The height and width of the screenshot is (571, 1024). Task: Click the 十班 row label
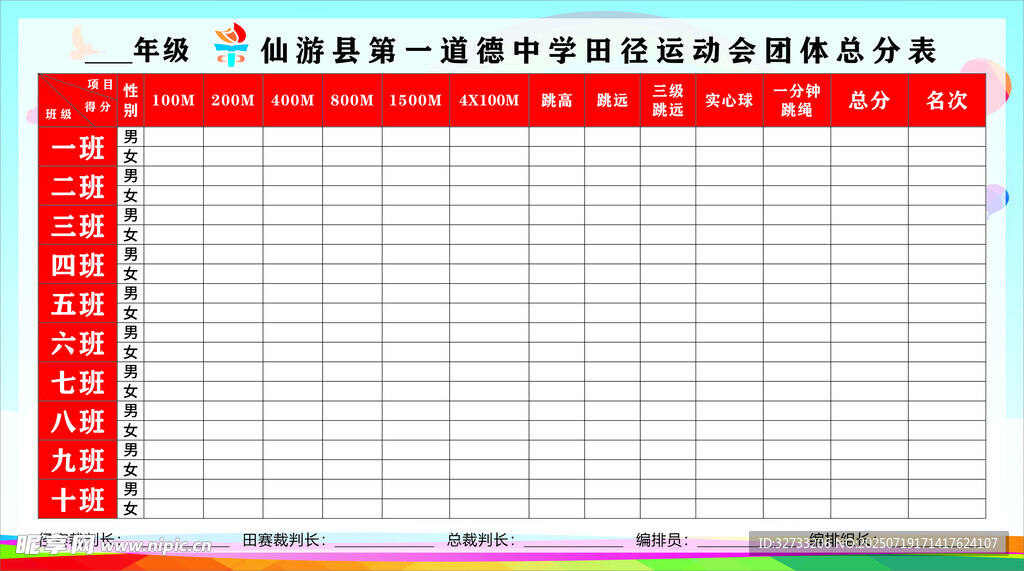click(78, 499)
